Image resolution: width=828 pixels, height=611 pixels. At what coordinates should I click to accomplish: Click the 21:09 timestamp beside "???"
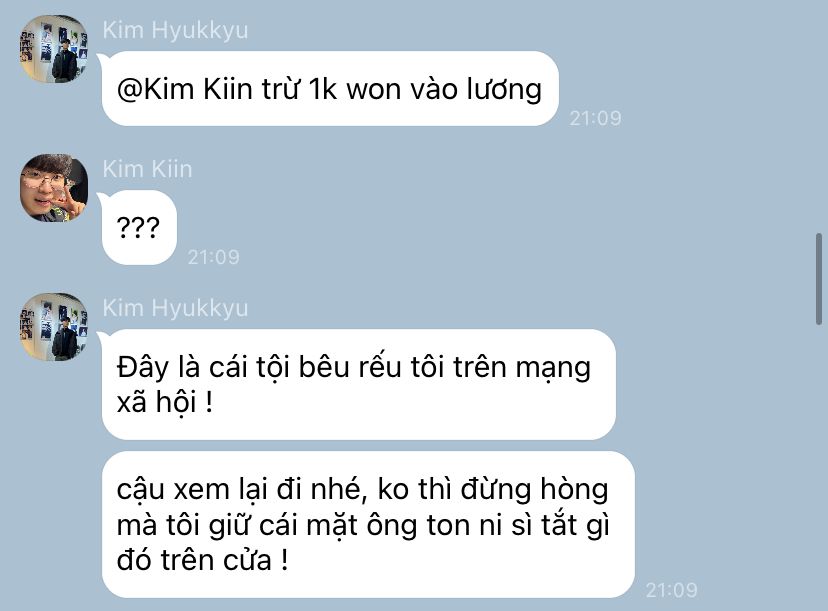coord(213,257)
